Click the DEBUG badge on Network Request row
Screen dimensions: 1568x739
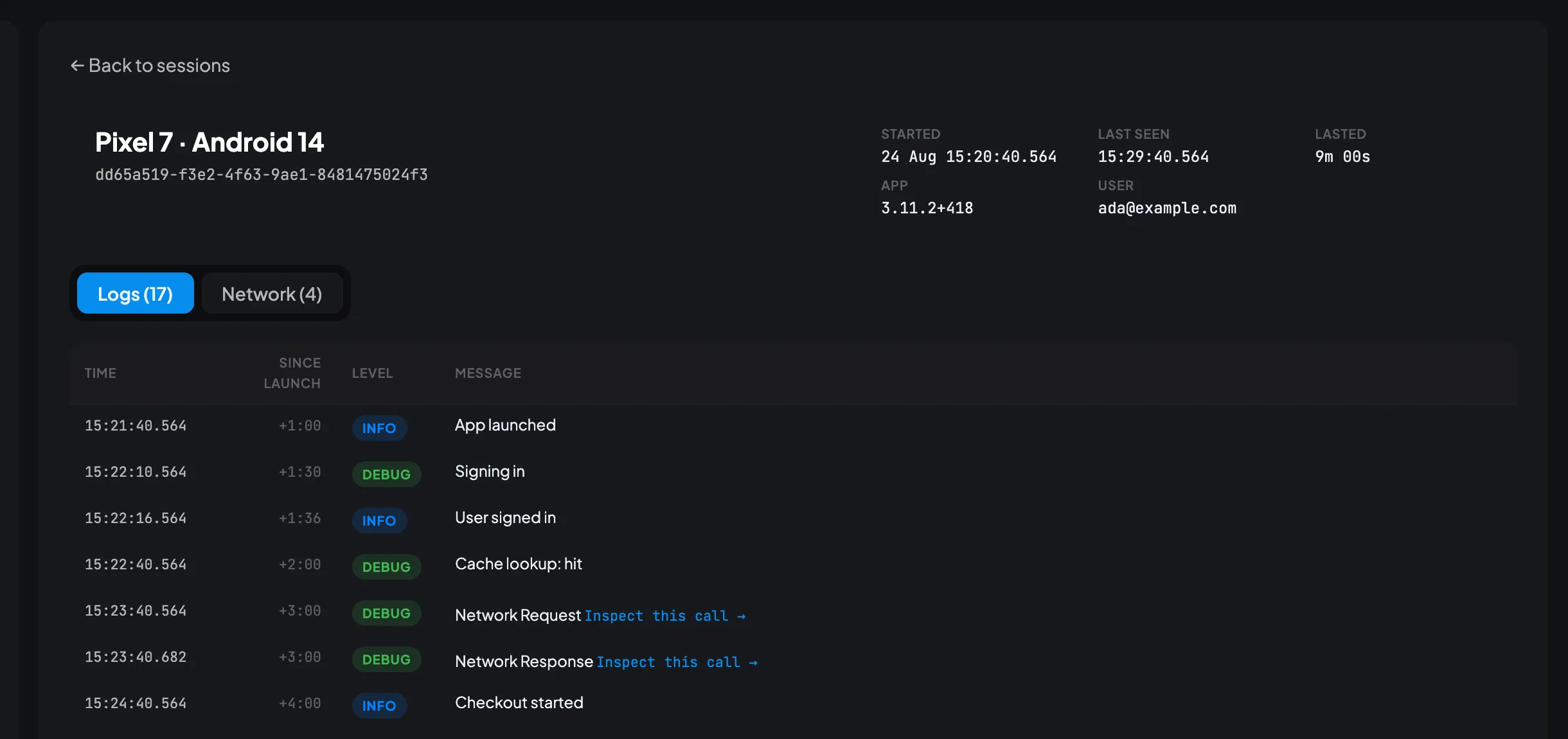386,613
